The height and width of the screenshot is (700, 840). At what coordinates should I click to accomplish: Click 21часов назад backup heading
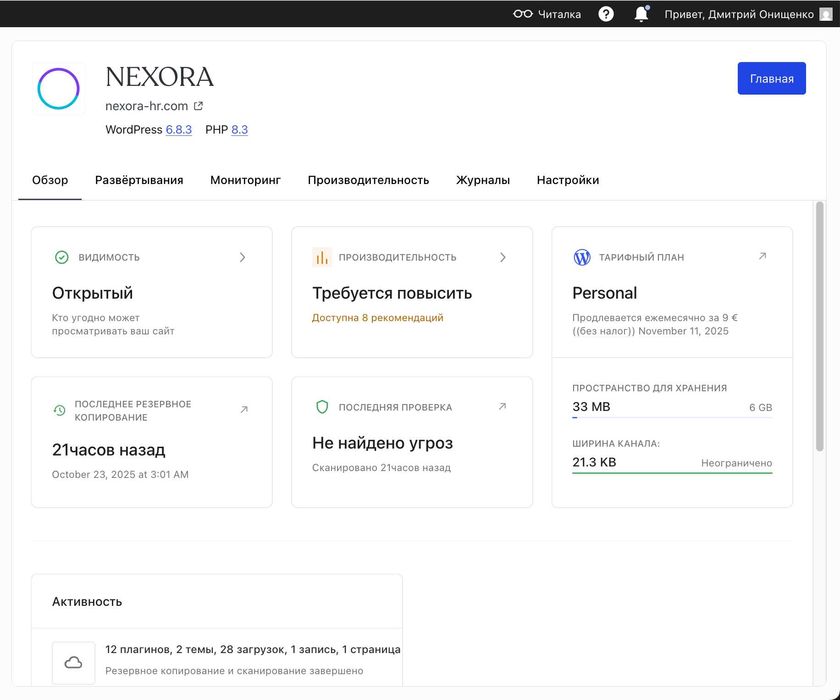pyautogui.click(x=108, y=450)
